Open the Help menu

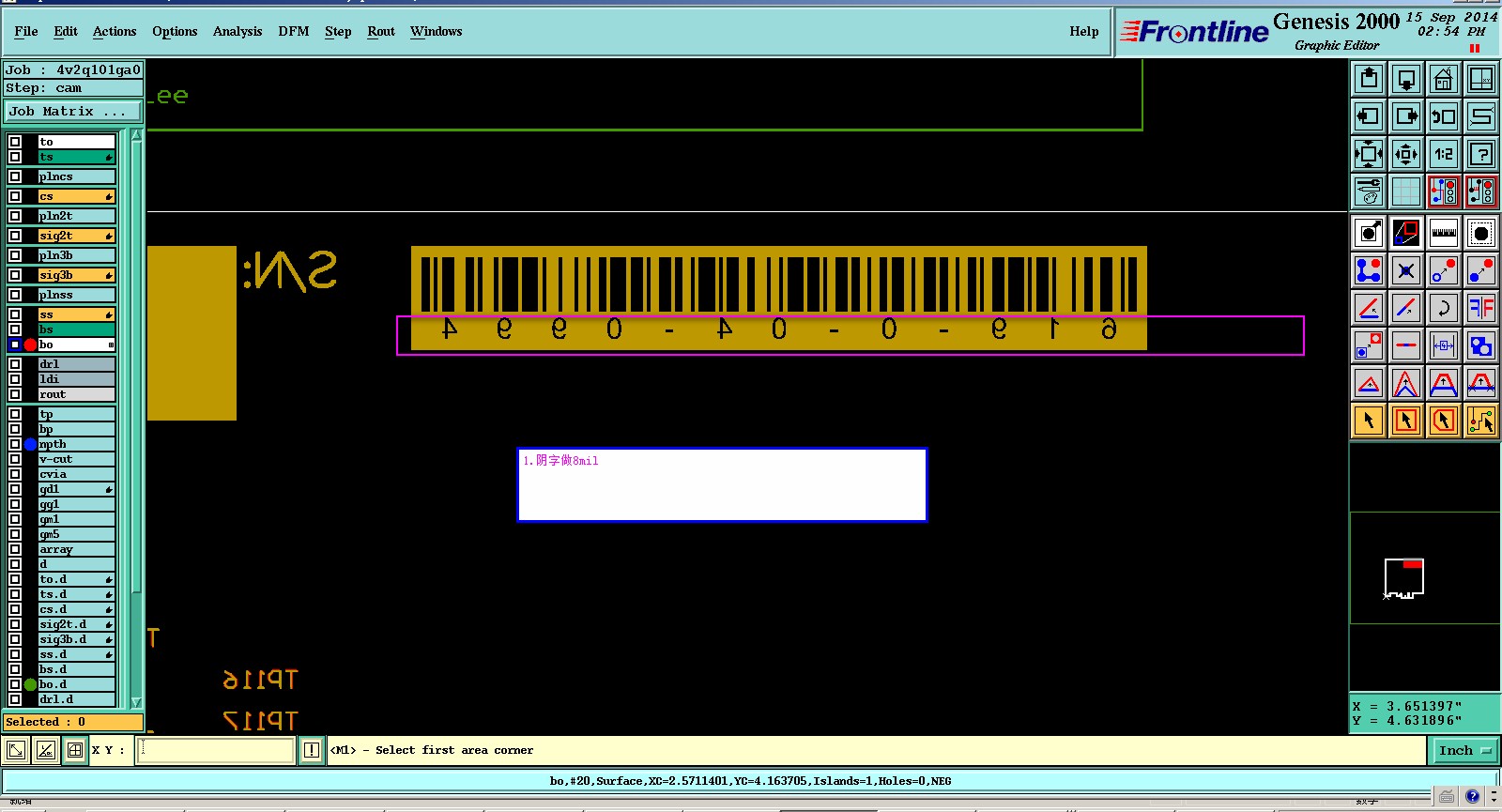[1084, 31]
